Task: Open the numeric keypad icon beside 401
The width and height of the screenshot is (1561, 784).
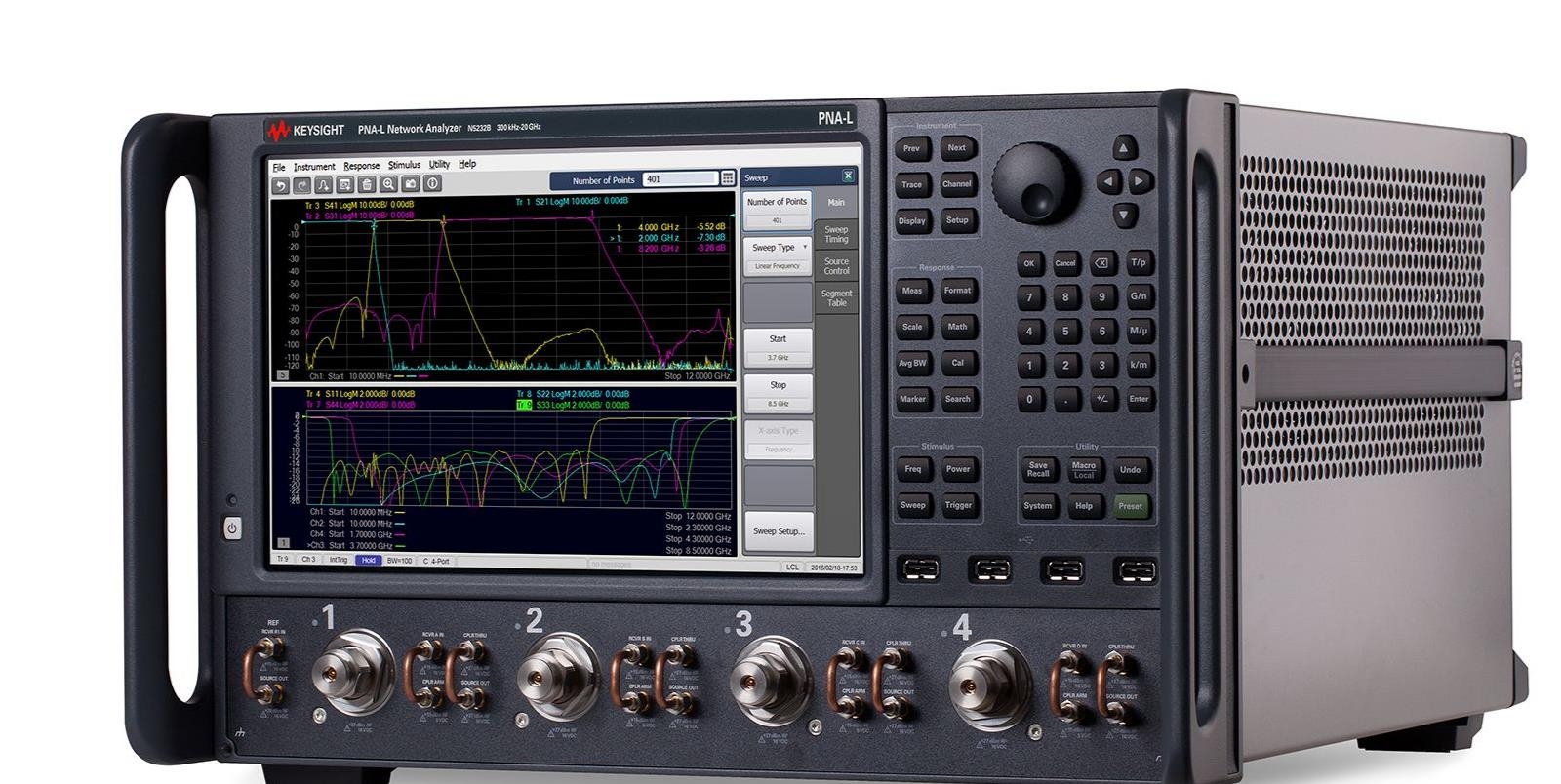Action: pos(728,178)
